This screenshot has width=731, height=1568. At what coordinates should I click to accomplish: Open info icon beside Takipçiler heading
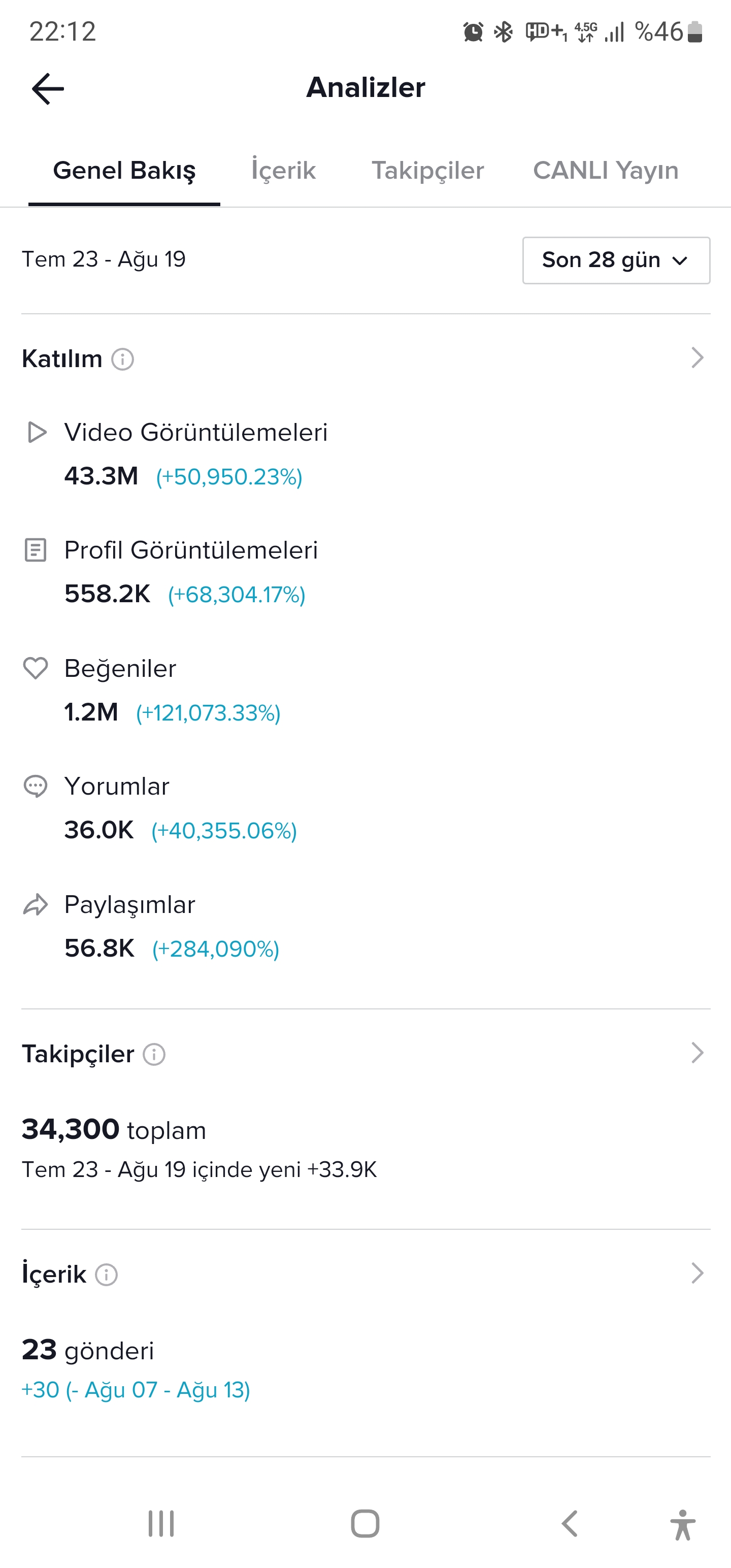154,1054
